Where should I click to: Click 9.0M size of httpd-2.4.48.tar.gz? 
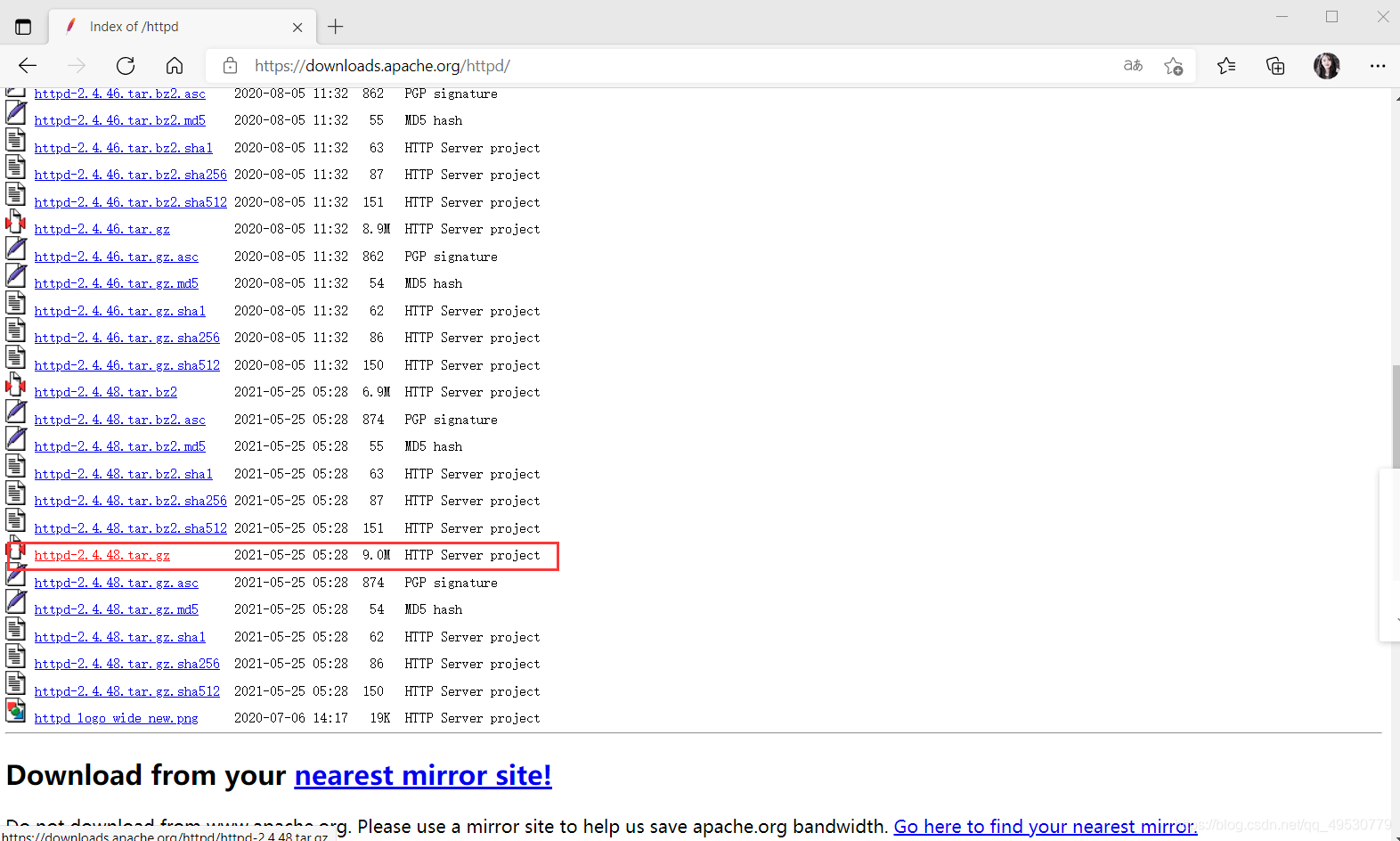click(376, 555)
